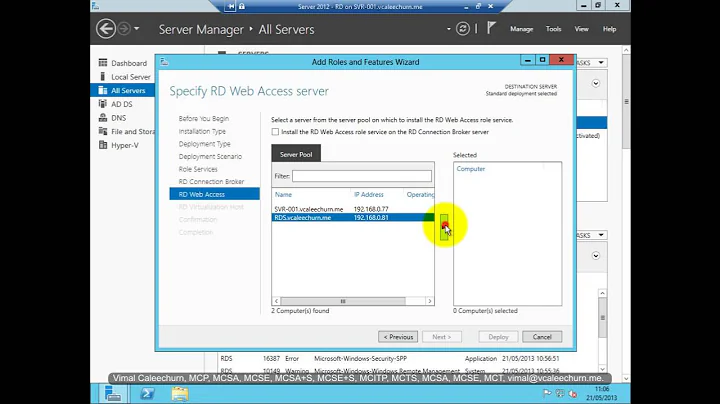Minimize the Add Roles and Features Wizard
Viewport: 720px width, 404px height.
[528, 60]
